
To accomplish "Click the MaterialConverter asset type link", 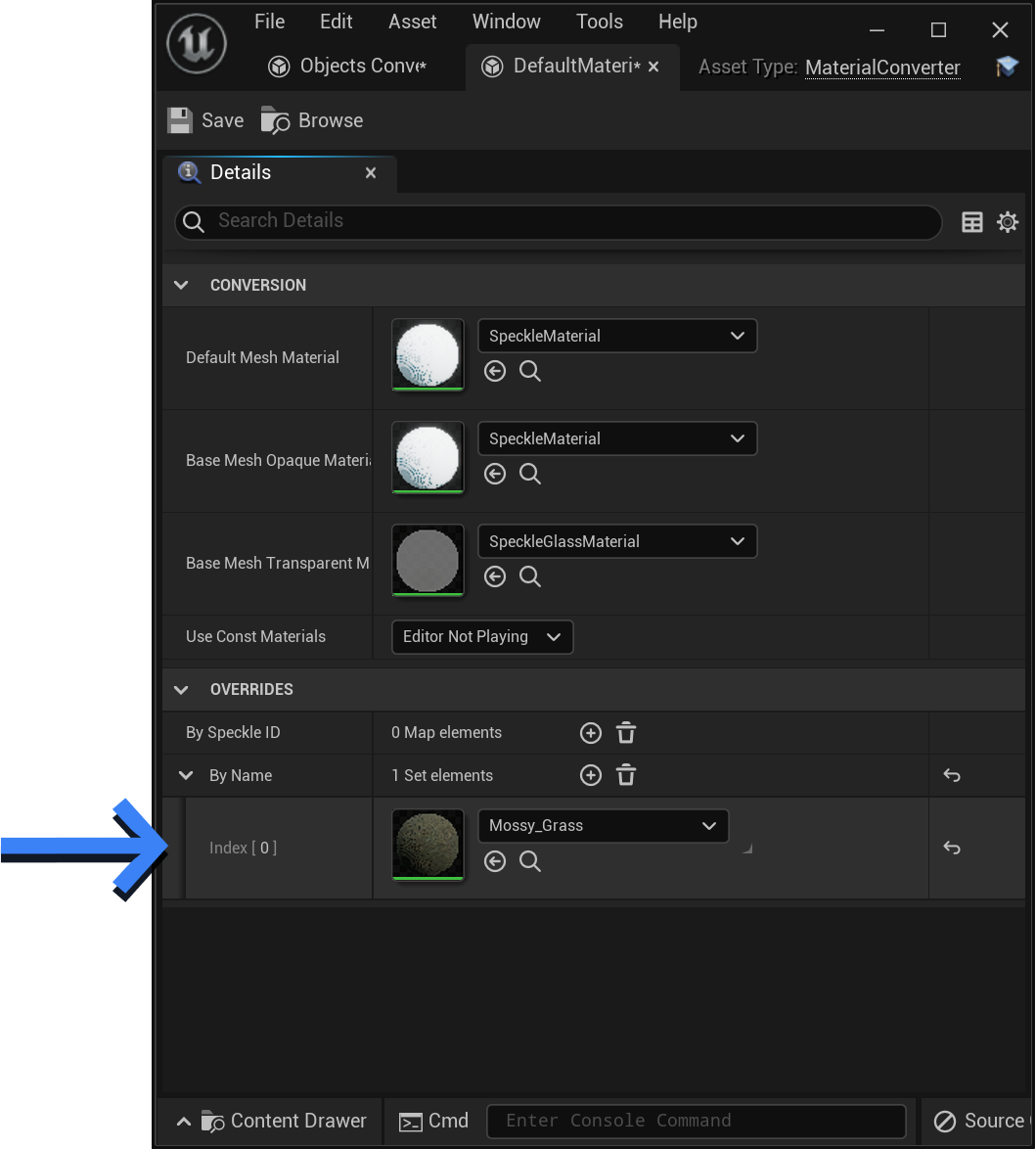I will click(x=882, y=68).
